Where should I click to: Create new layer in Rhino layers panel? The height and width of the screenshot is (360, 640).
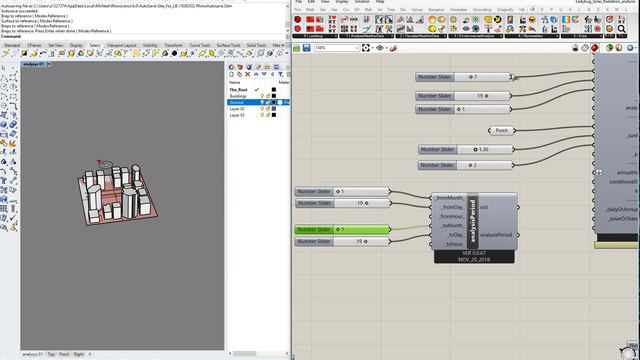click(231, 74)
